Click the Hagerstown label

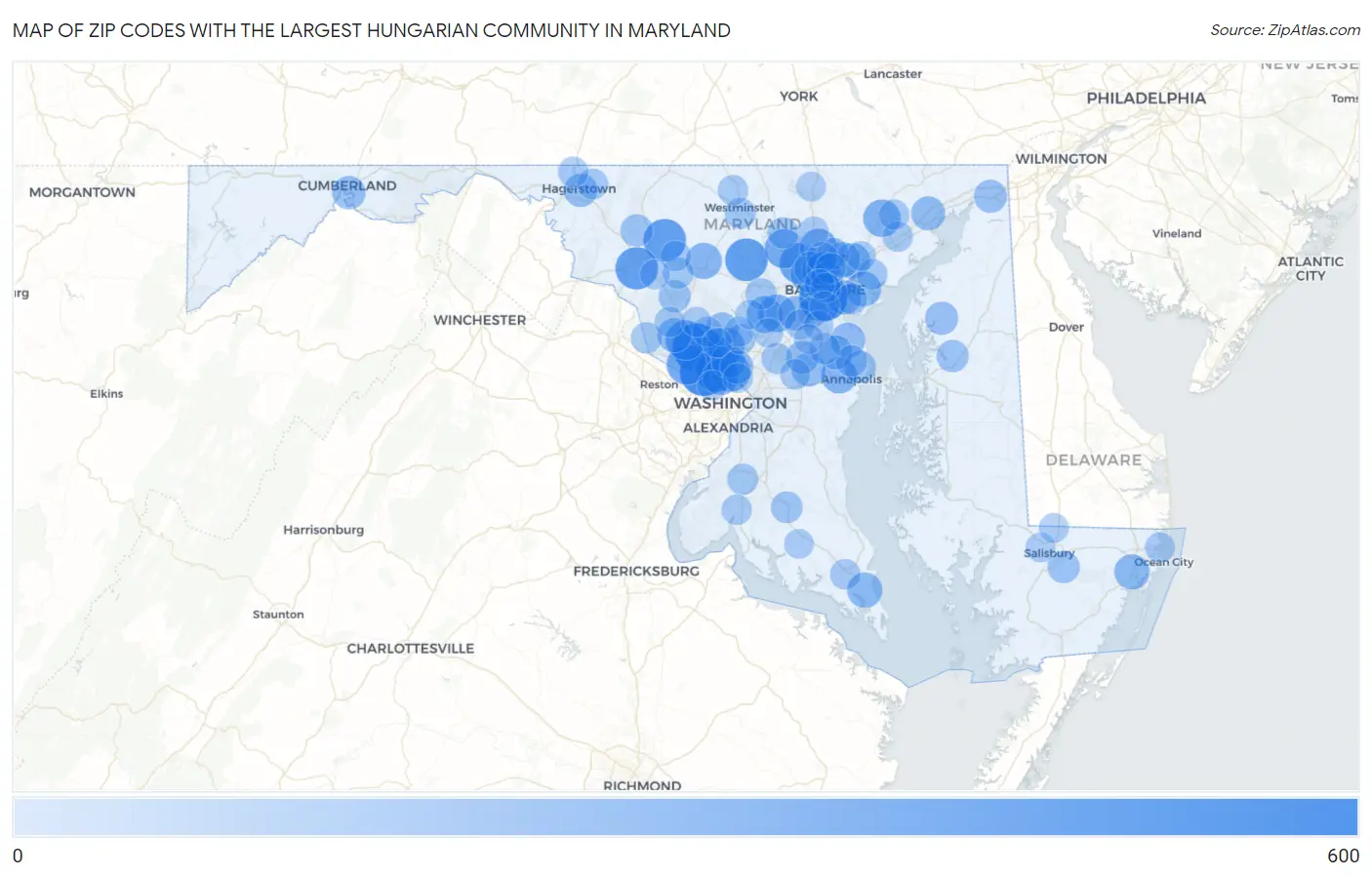[x=579, y=188]
